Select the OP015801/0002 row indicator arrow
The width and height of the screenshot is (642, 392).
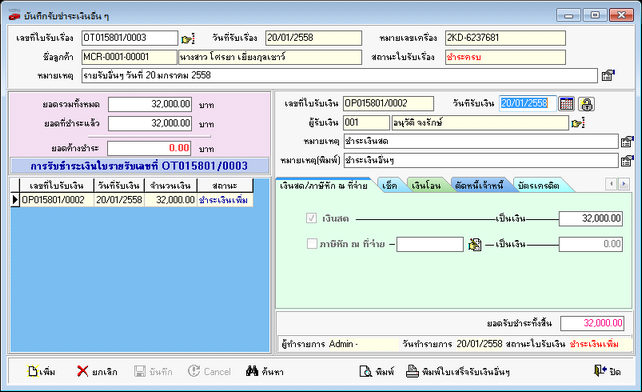[15, 200]
